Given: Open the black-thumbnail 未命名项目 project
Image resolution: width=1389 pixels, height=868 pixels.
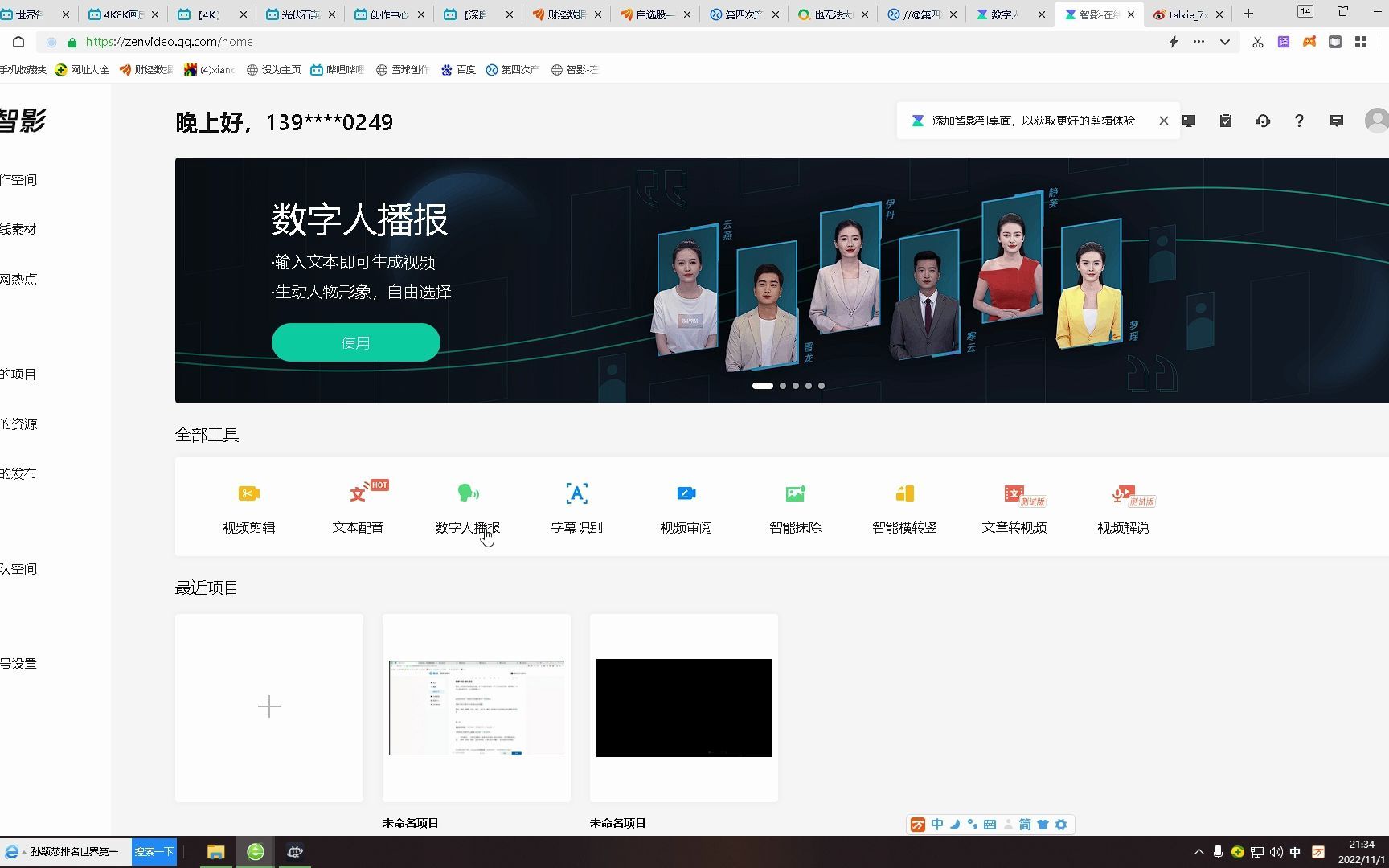Looking at the screenshot, I should [x=684, y=707].
